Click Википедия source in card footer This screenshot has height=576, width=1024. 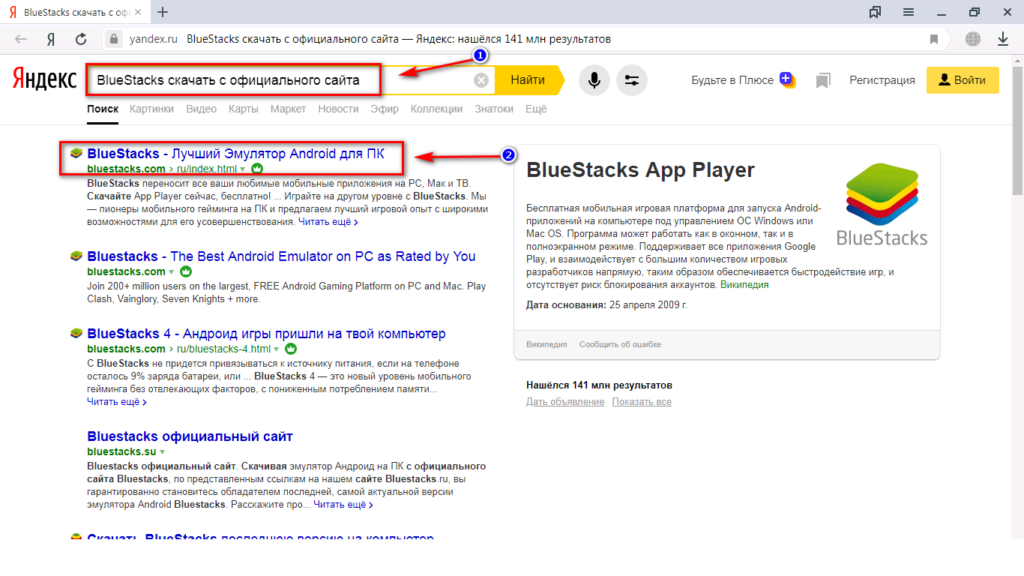547,344
